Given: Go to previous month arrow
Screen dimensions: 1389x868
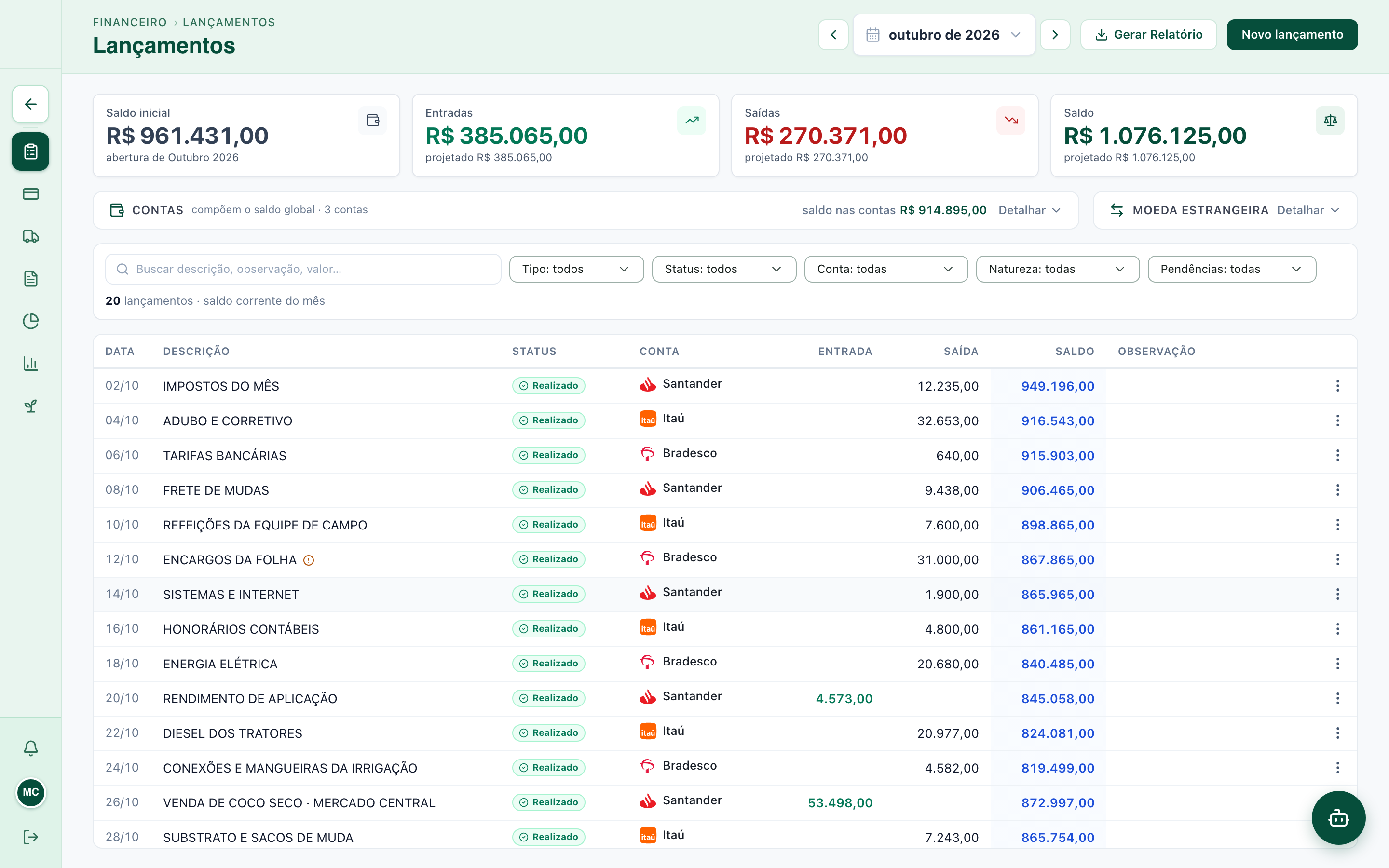Looking at the screenshot, I should coord(833,34).
